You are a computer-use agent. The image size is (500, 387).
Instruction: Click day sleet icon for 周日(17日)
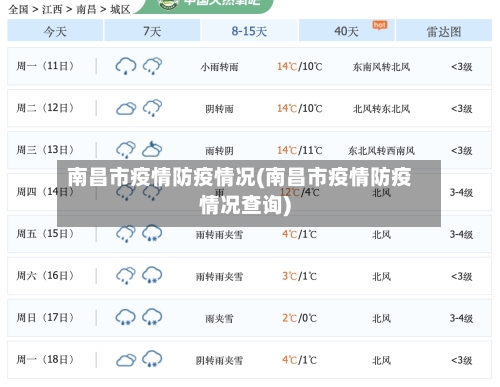[x=126, y=317]
